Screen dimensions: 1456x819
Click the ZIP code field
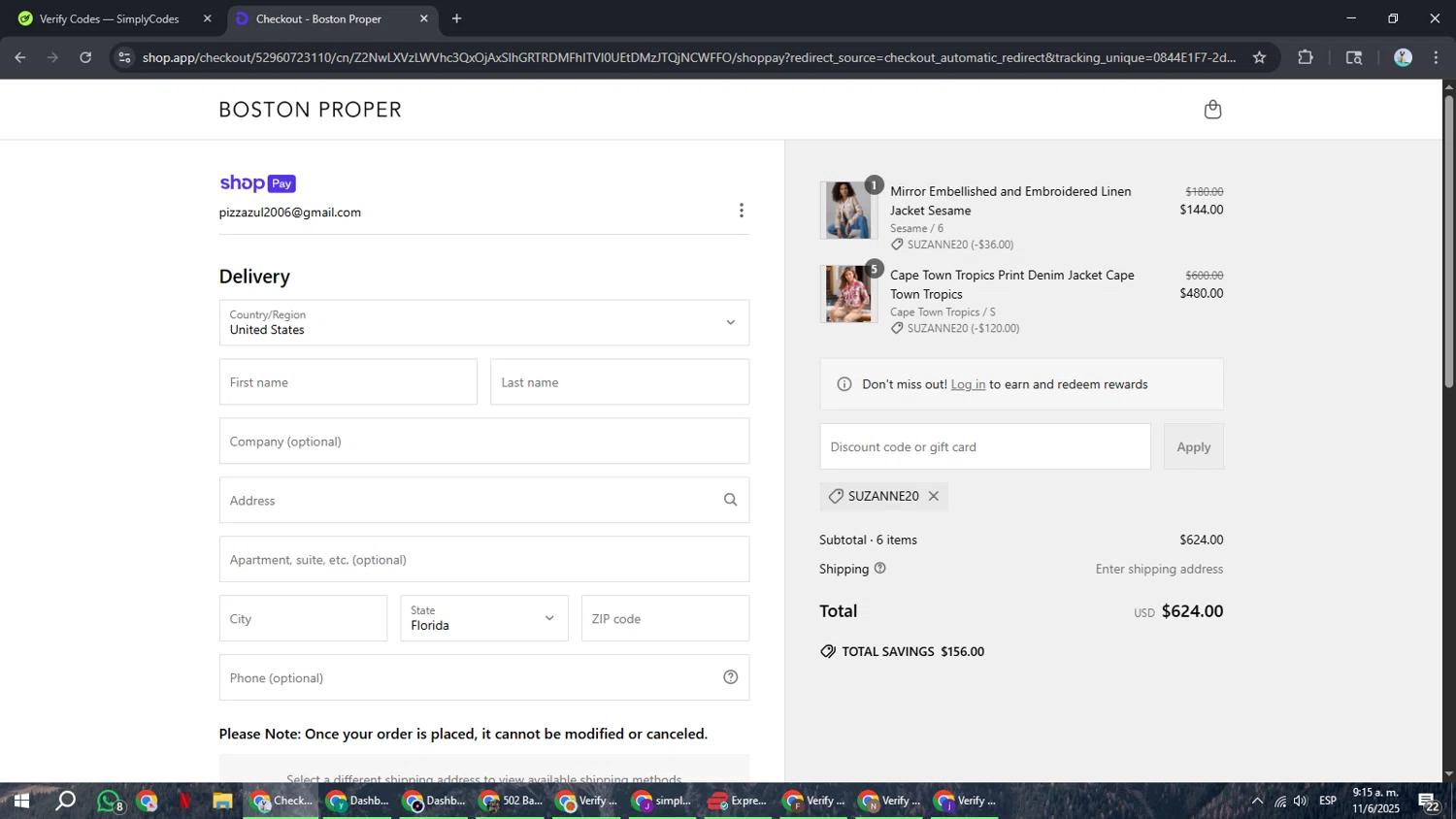665,618
